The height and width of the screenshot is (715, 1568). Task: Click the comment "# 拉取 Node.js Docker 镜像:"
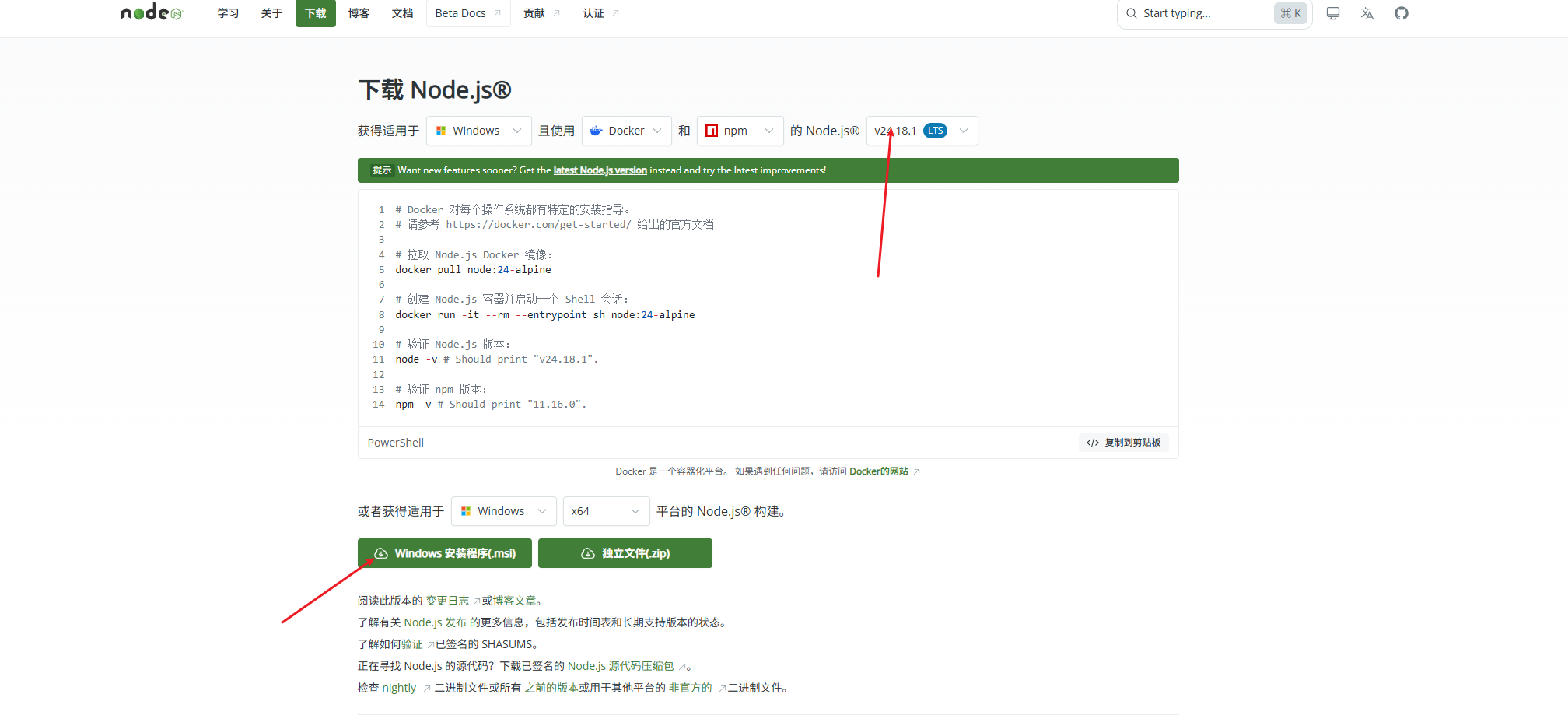(x=474, y=255)
